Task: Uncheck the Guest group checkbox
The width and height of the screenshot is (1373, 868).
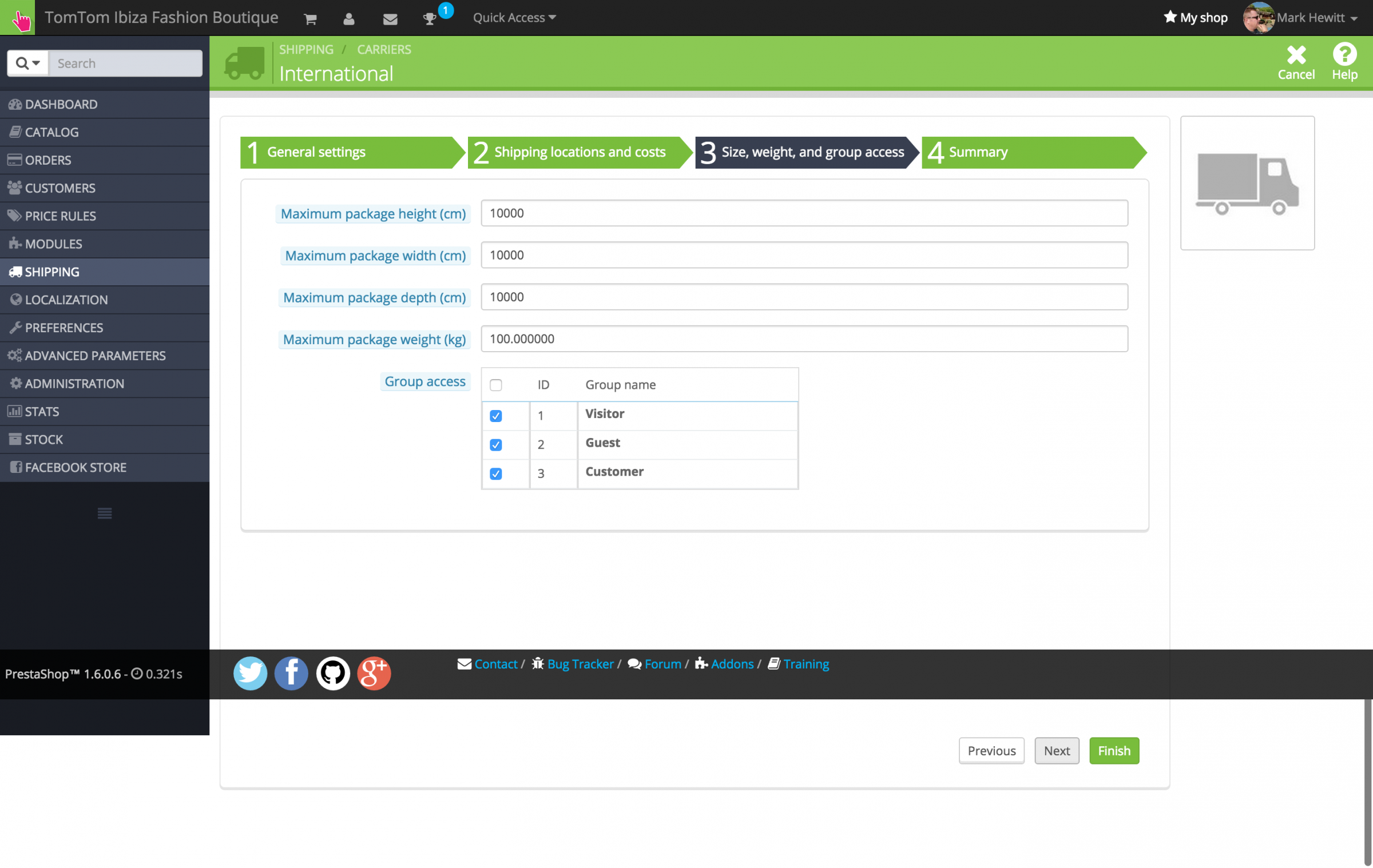Action: 496,445
